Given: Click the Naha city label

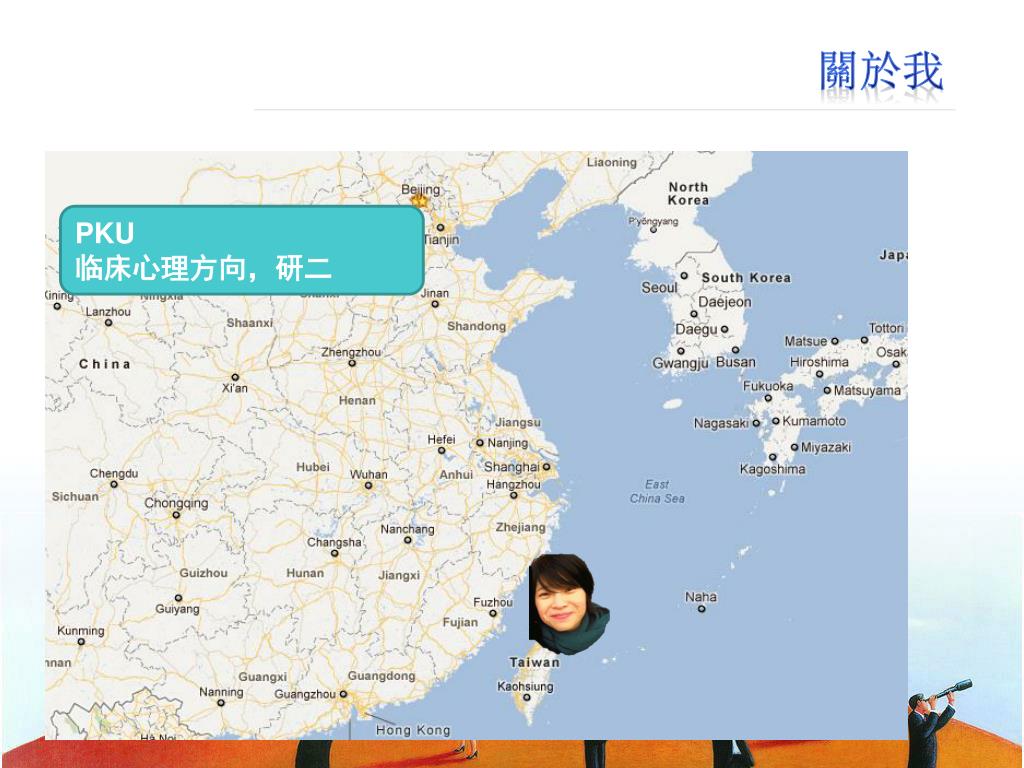Looking at the screenshot, I should coord(701,597).
